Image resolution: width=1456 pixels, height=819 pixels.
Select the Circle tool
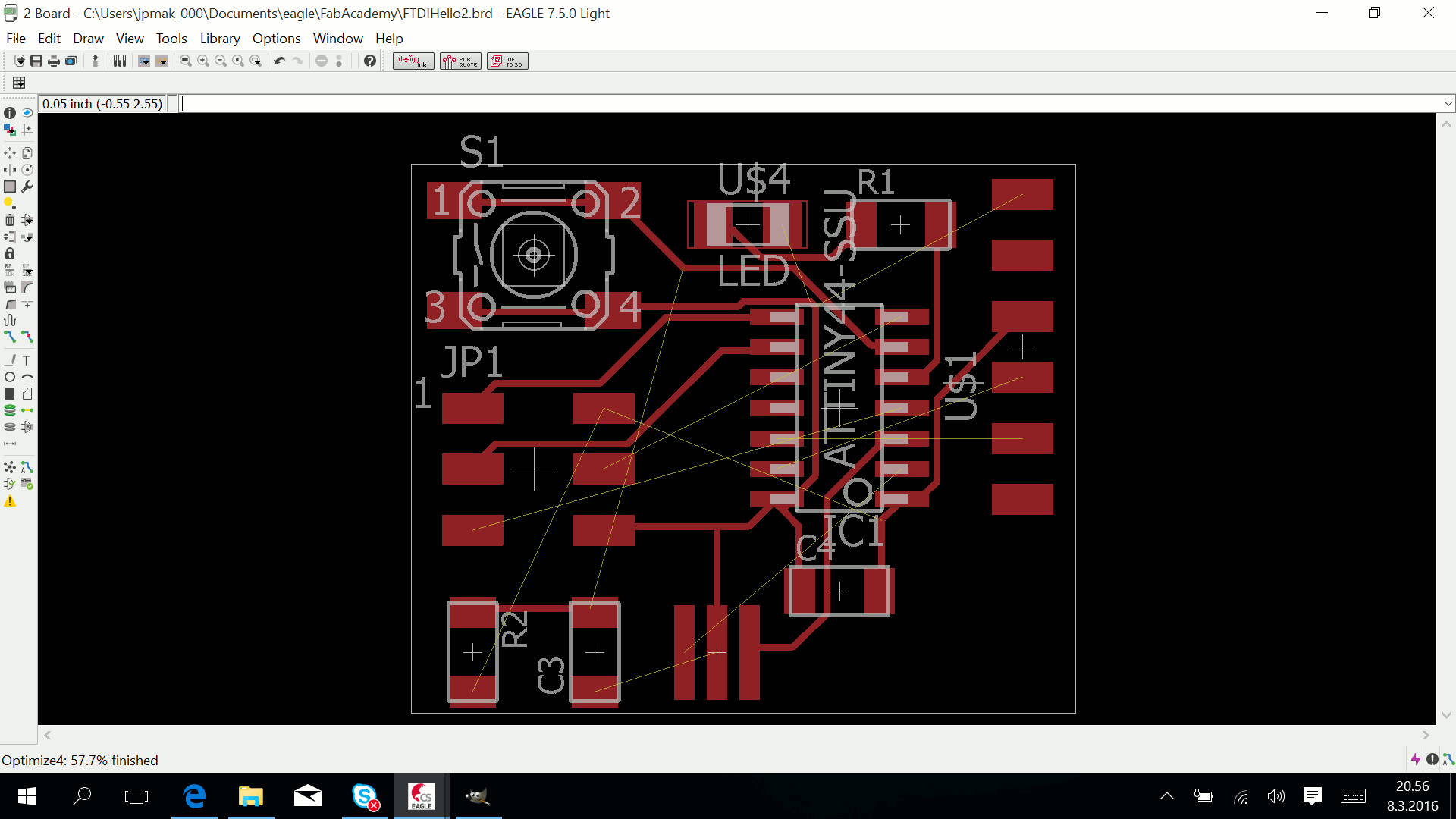(x=10, y=377)
